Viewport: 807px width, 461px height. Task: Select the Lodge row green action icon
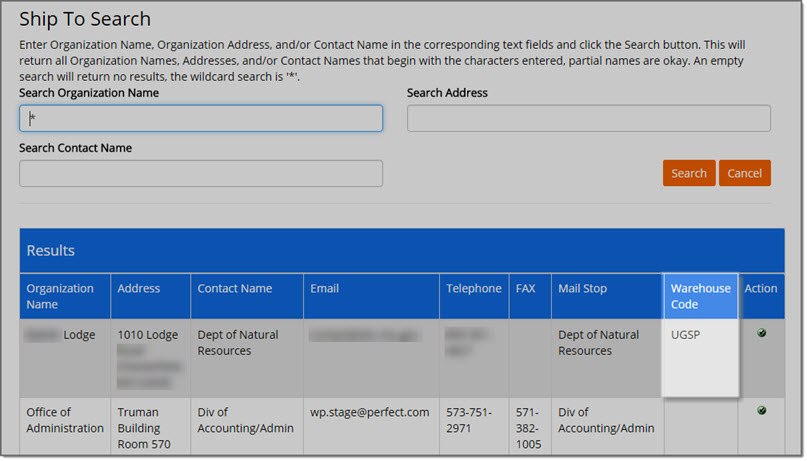coord(762,333)
